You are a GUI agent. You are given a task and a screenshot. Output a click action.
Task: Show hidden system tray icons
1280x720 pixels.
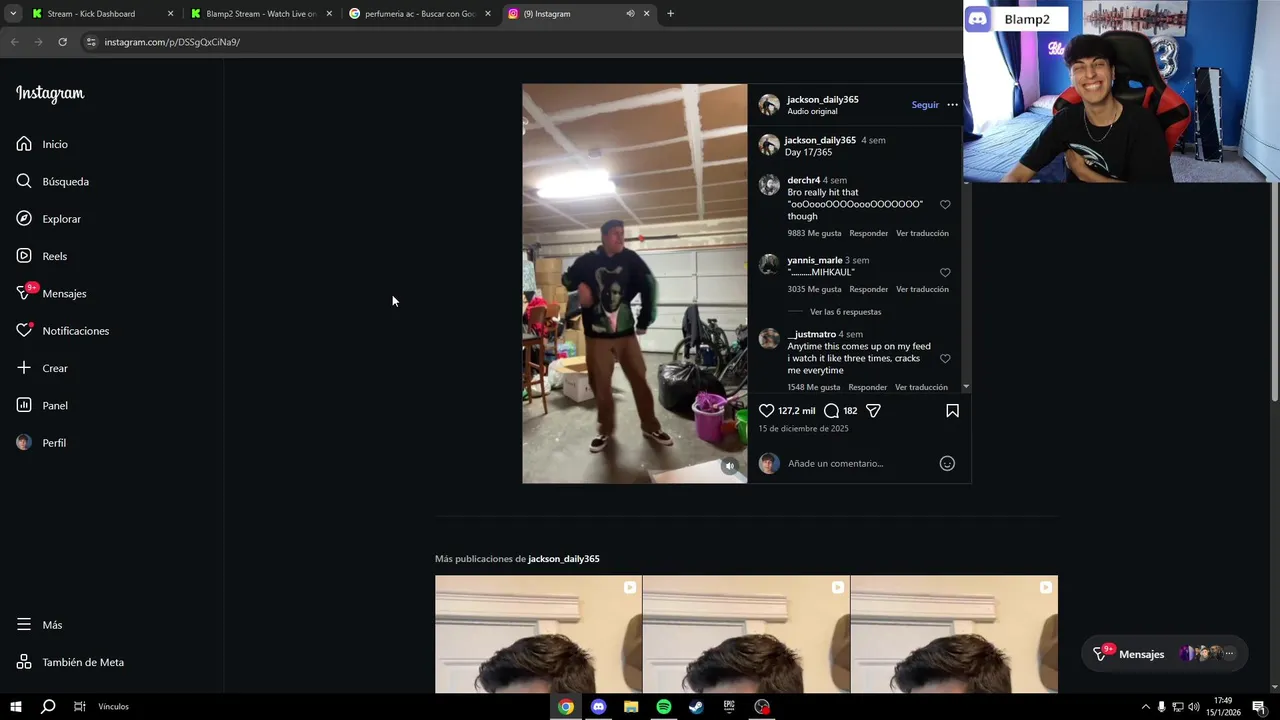[1145, 707]
